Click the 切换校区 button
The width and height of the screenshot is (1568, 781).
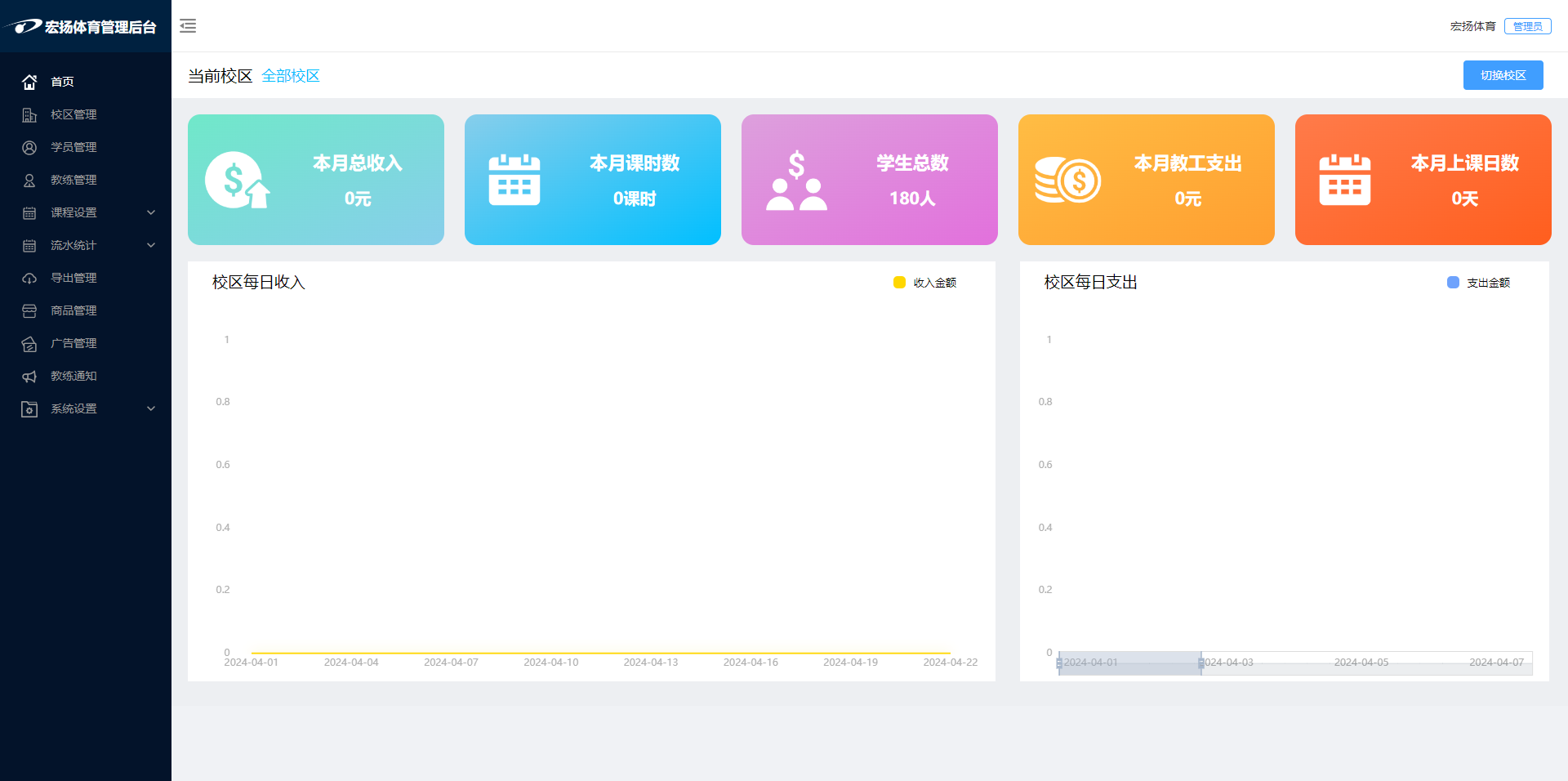(x=1503, y=75)
